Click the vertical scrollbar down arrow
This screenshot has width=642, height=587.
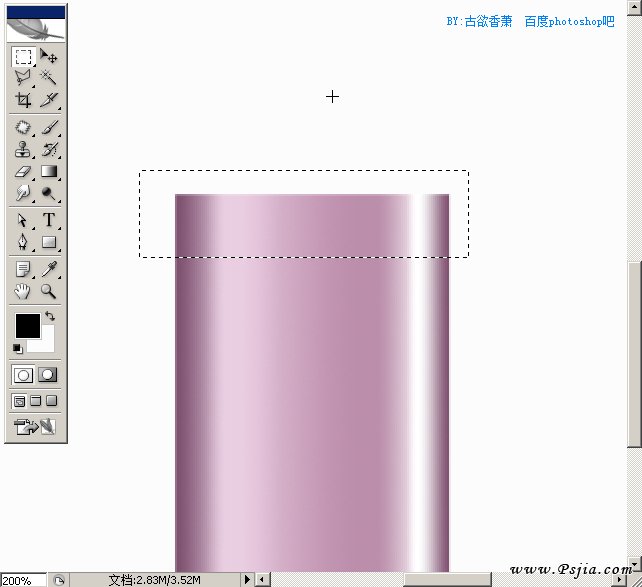point(634,565)
